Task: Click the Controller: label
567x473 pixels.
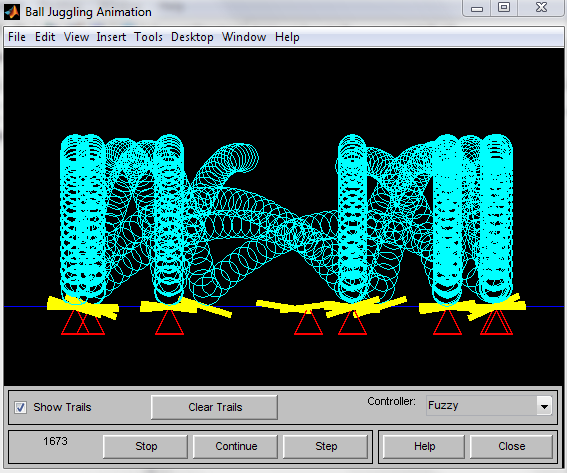Action: point(391,401)
